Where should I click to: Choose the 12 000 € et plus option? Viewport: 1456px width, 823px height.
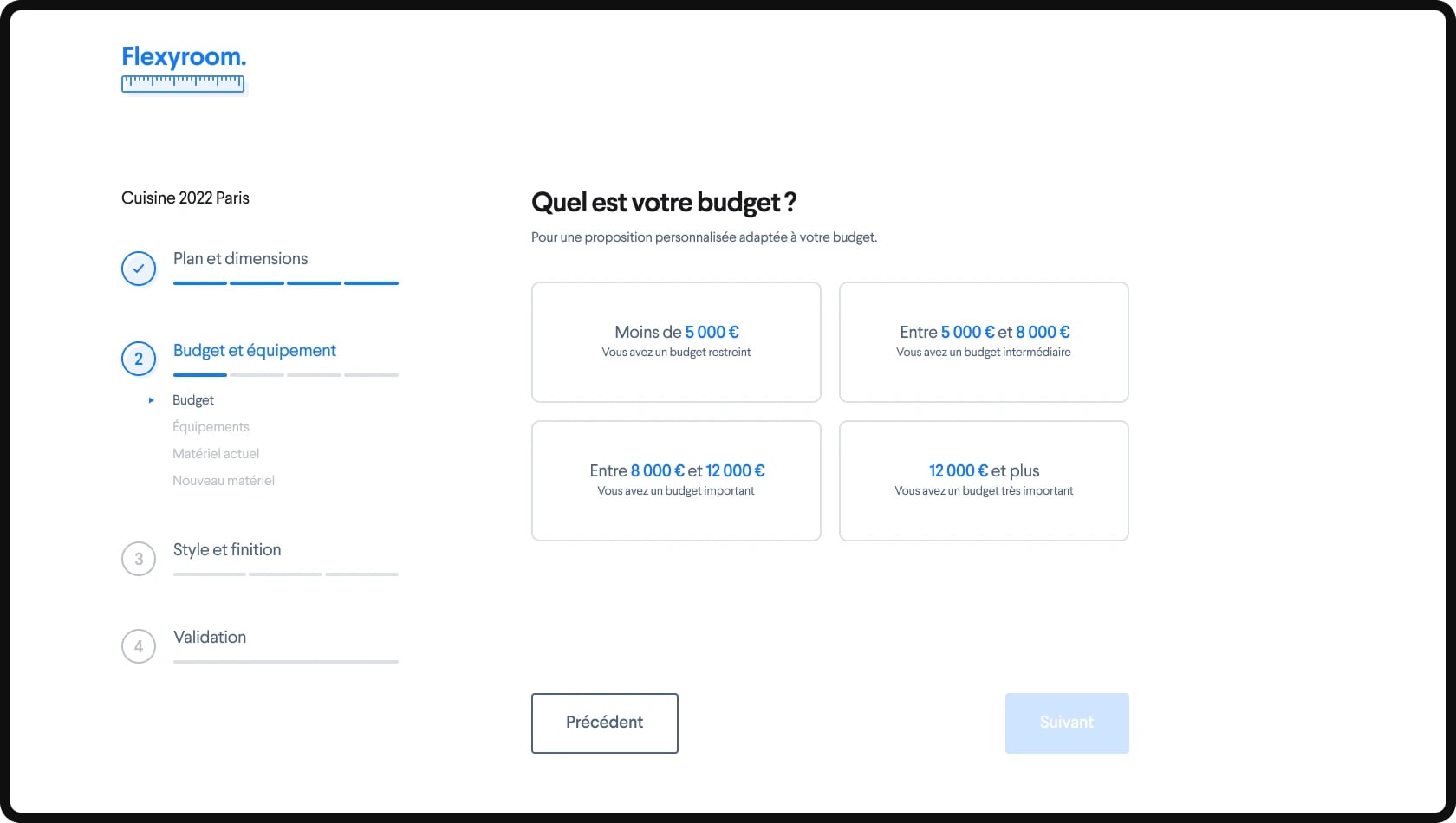coord(984,481)
